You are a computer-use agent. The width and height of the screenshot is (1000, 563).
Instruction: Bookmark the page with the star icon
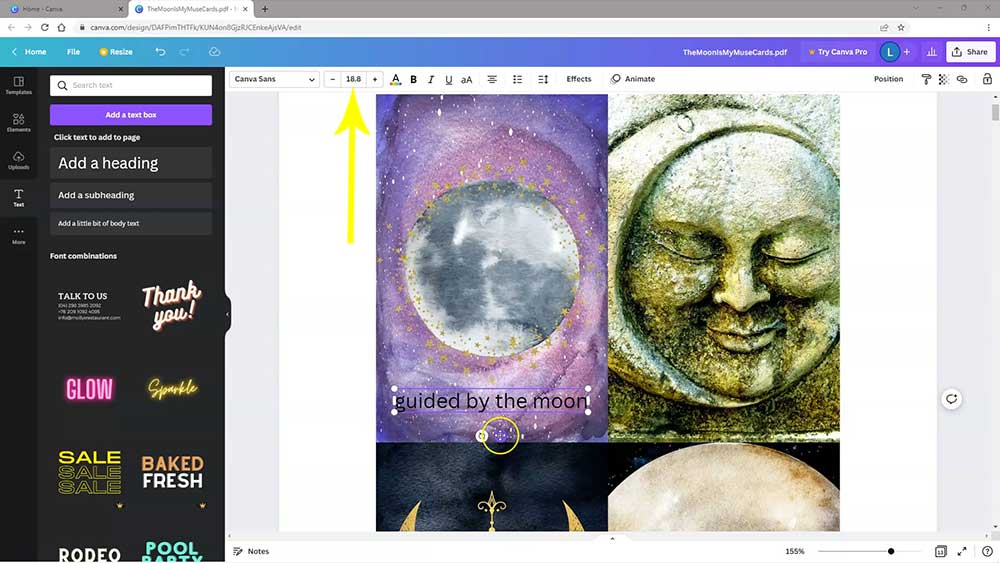901,27
